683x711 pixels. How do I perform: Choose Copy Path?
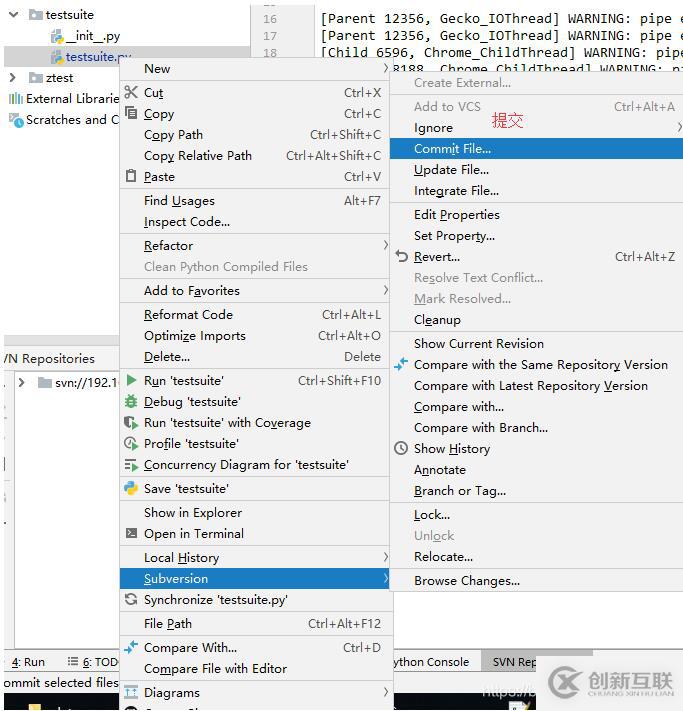(x=255, y=134)
